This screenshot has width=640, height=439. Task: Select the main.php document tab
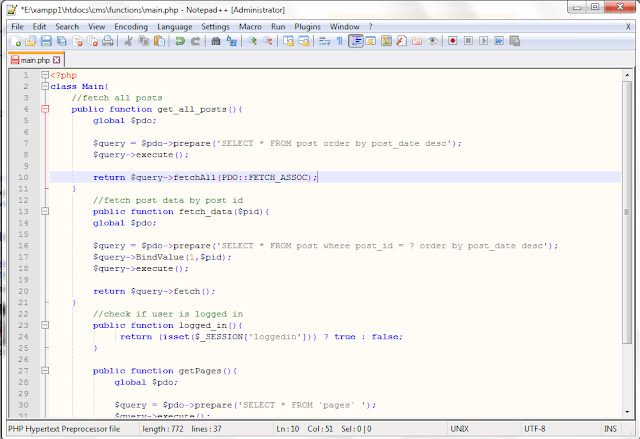(x=35, y=60)
